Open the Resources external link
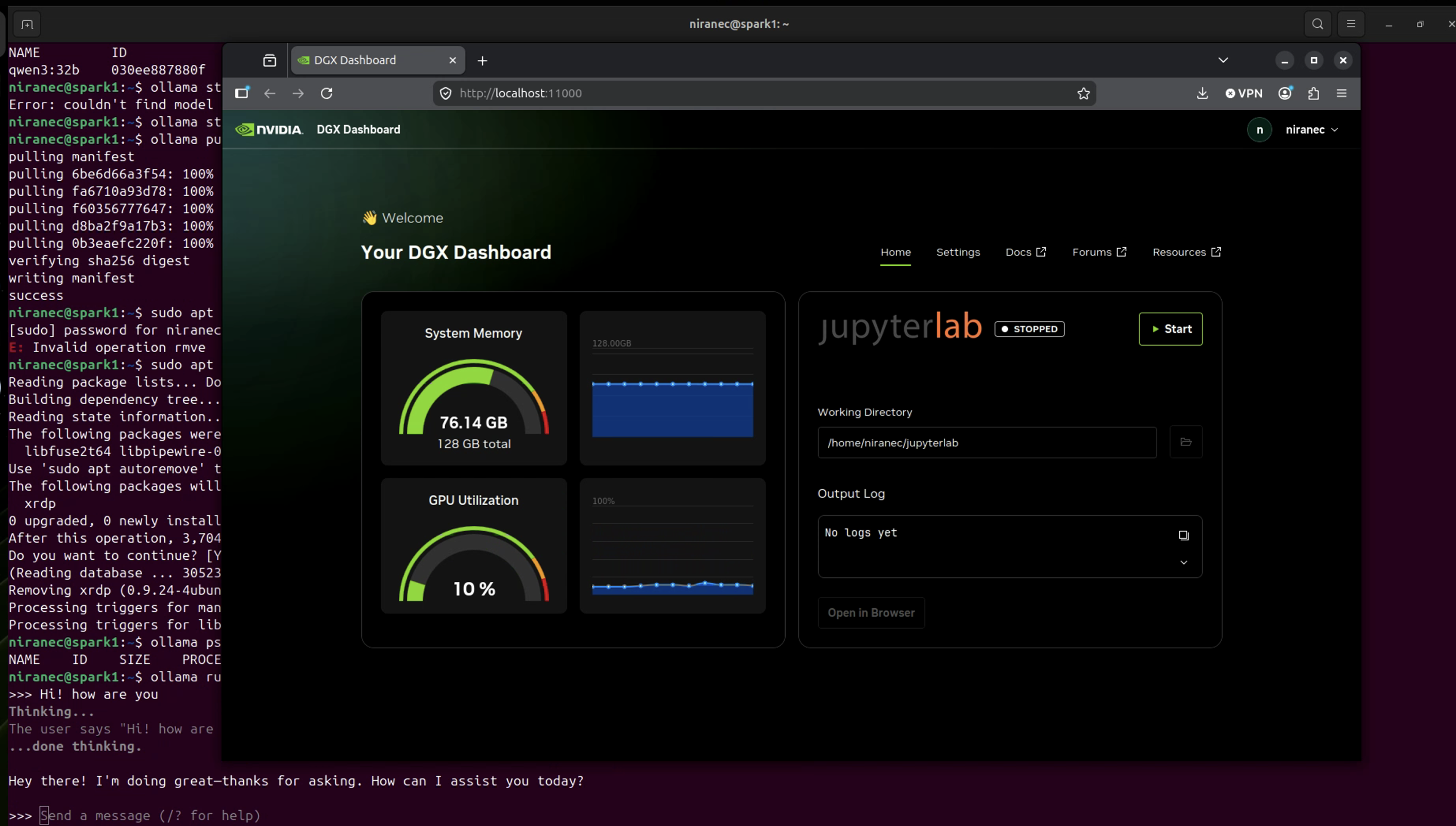The height and width of the screenshot is (826, 1456). (x=1187, y=252)
